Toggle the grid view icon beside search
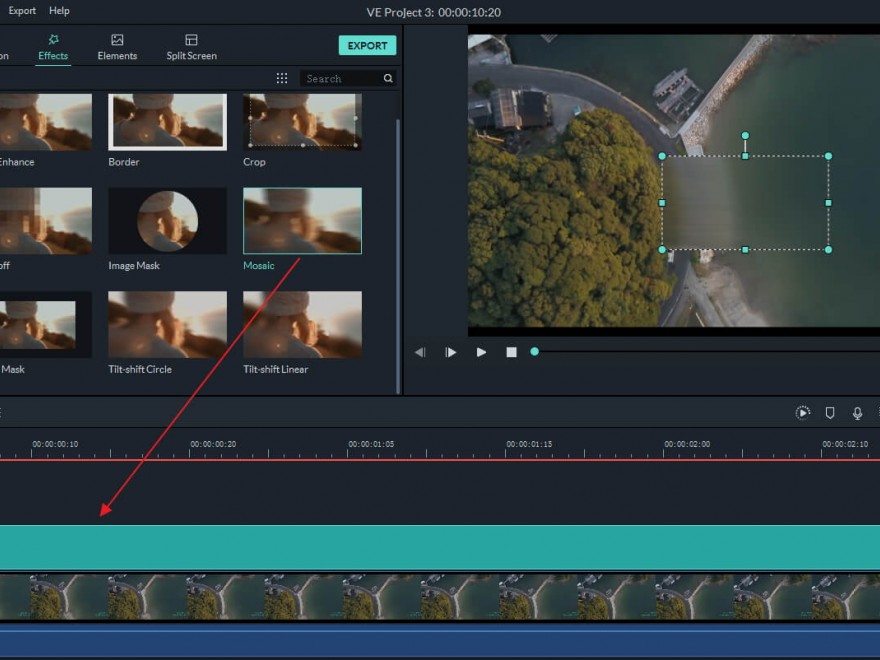Viewport: 880px width, 660px height. pyautogui.click(x=282, y=78)
